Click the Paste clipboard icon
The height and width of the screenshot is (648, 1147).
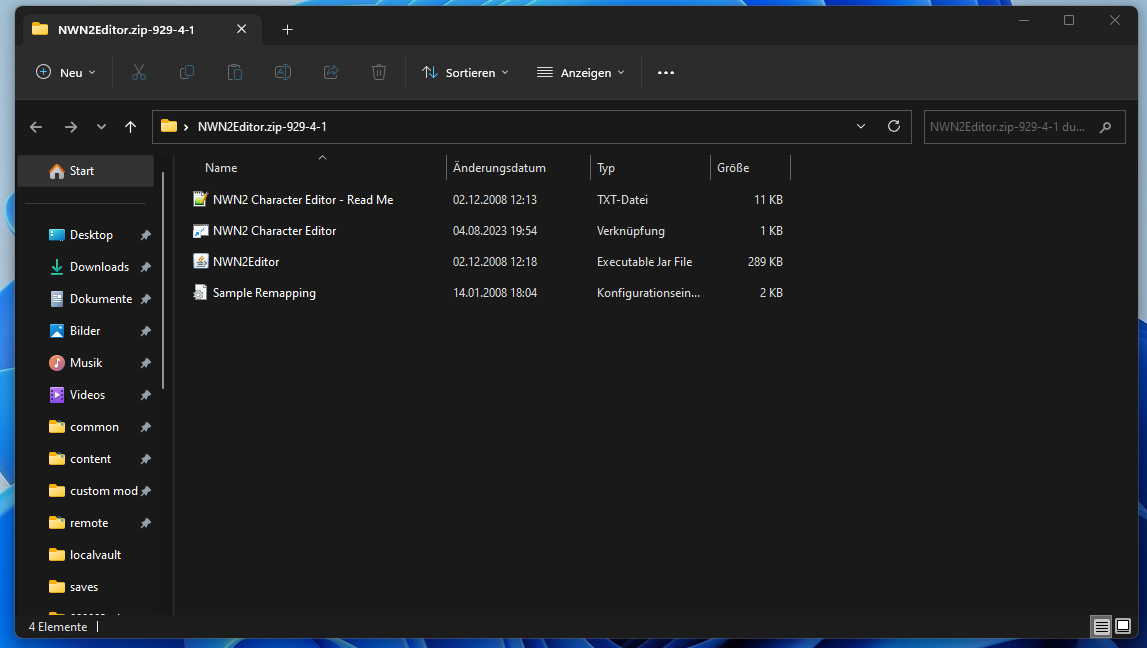tap(235, 72)
